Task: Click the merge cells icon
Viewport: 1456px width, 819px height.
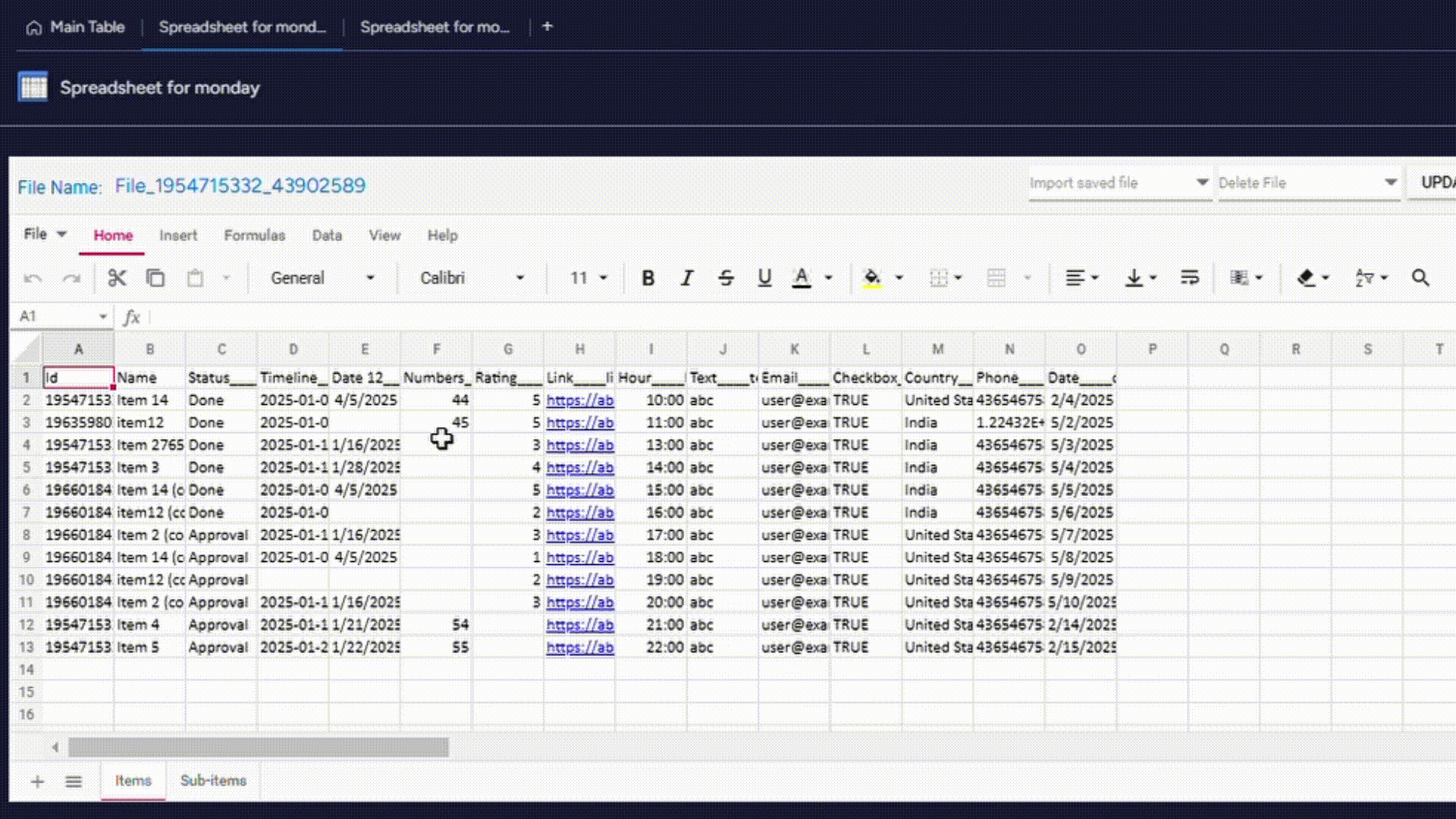Action: (x=996, y=278)
